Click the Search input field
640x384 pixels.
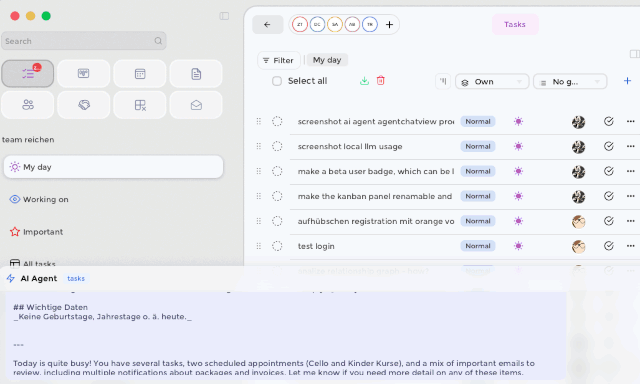(84, 41)
